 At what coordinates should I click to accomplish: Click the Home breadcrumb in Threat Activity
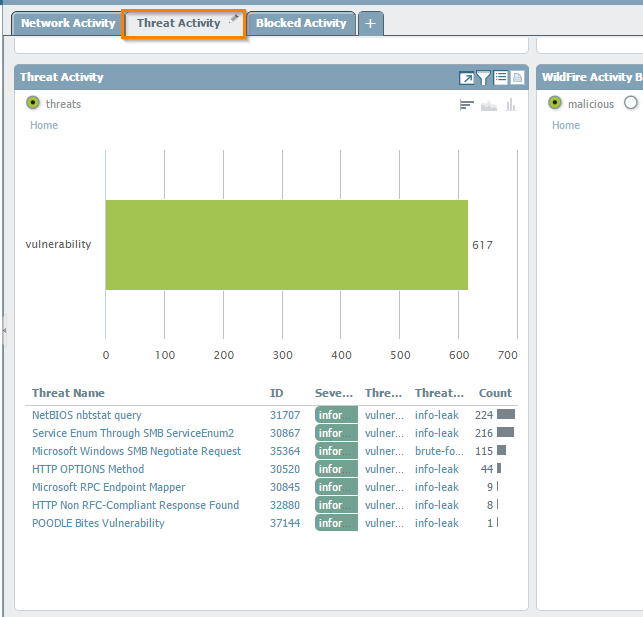click(44, 125)
